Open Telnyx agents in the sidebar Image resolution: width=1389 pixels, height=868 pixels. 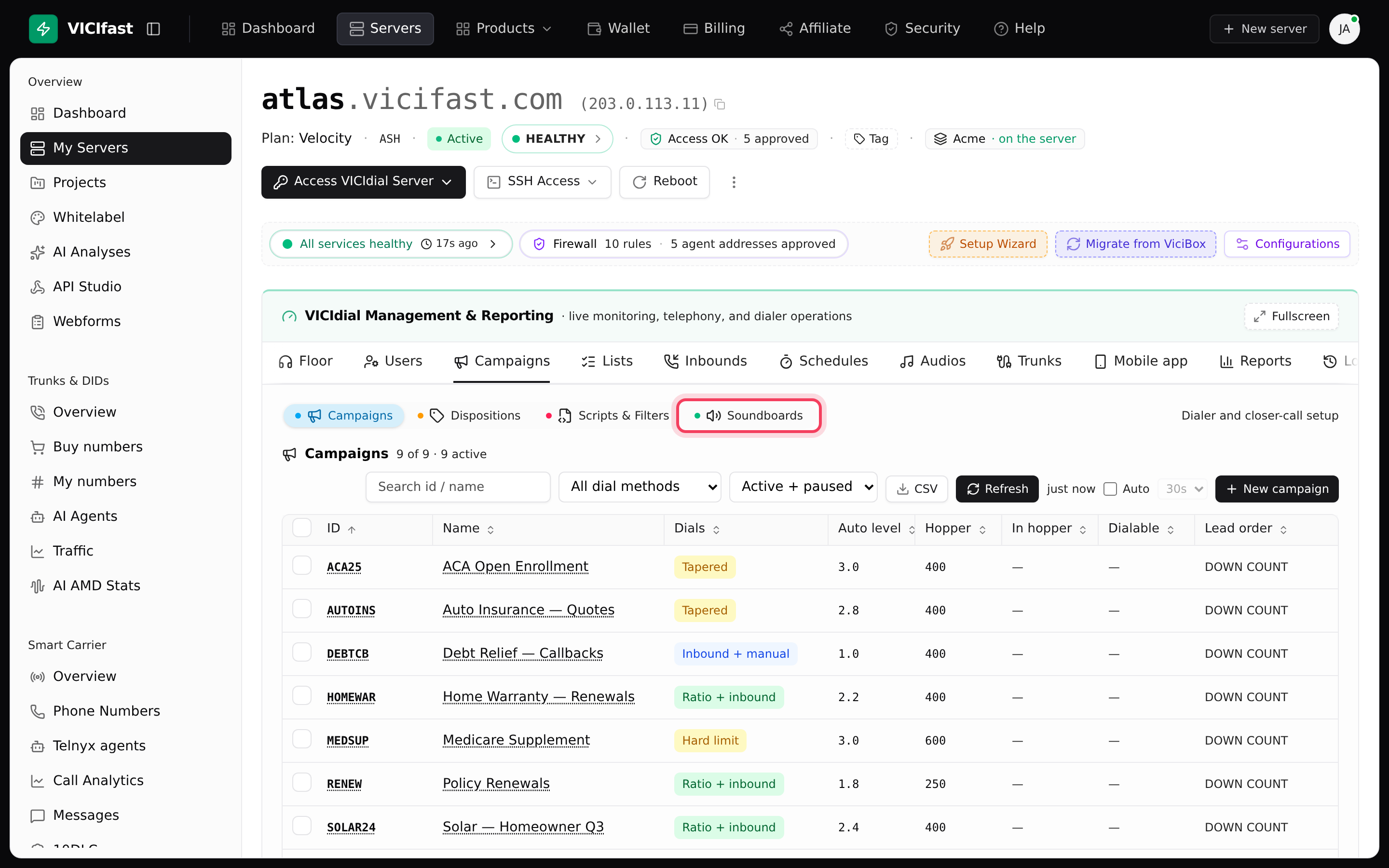click(x=126, y=746)
